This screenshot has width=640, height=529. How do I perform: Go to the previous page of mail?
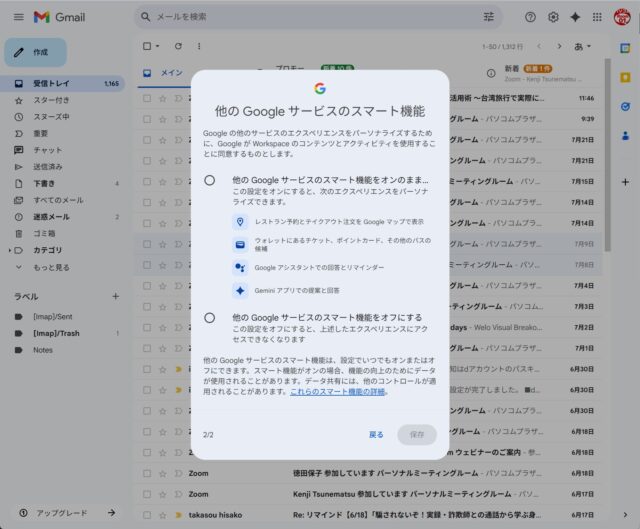click(x=539, y=46)
